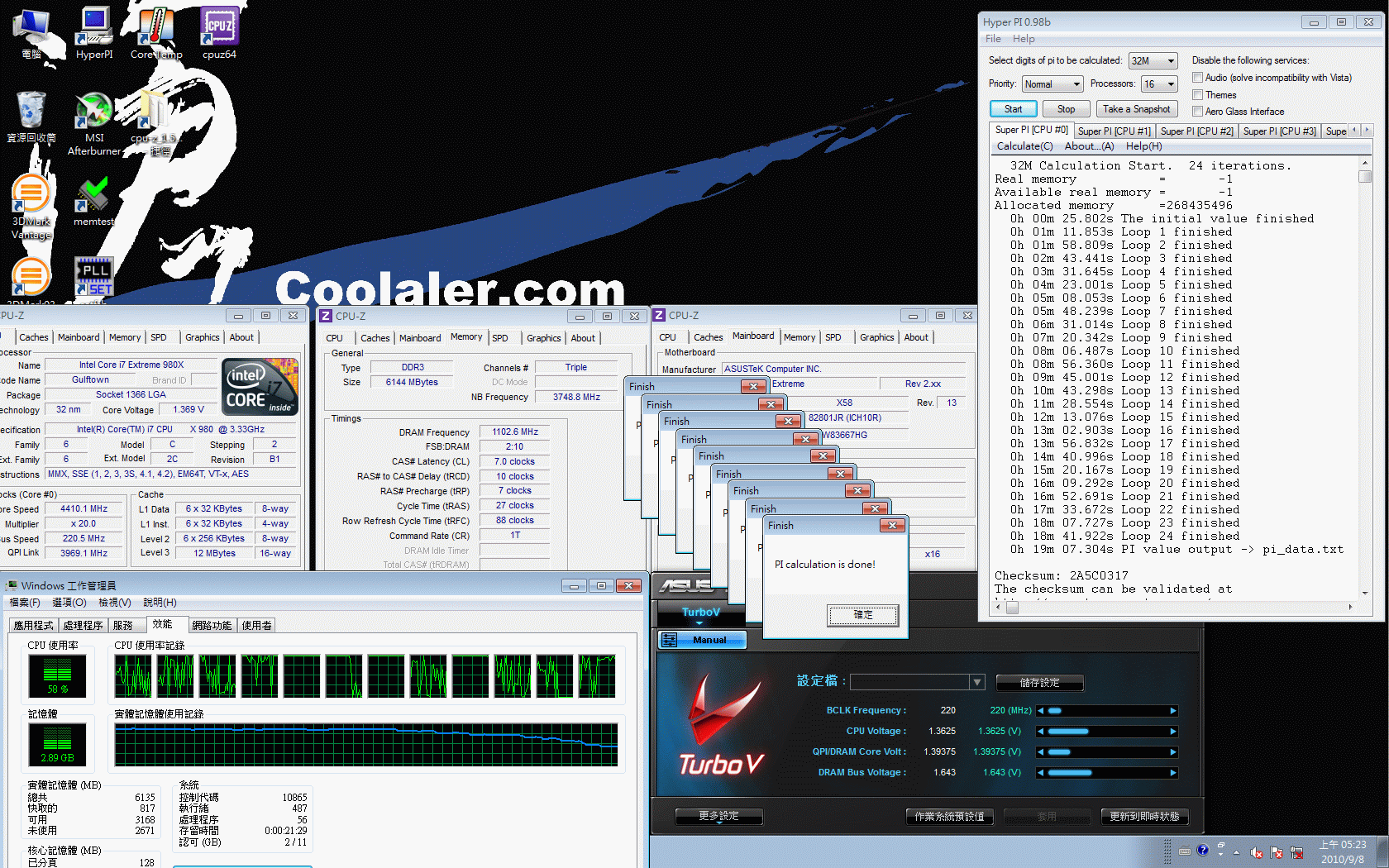Click the BCLK Frequency slider bar

(x=1107, y=711)
